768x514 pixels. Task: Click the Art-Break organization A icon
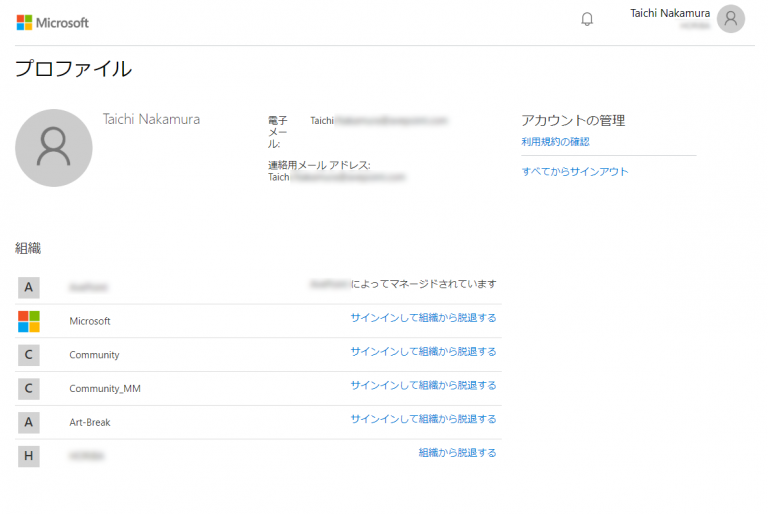(x=29, y=422)
